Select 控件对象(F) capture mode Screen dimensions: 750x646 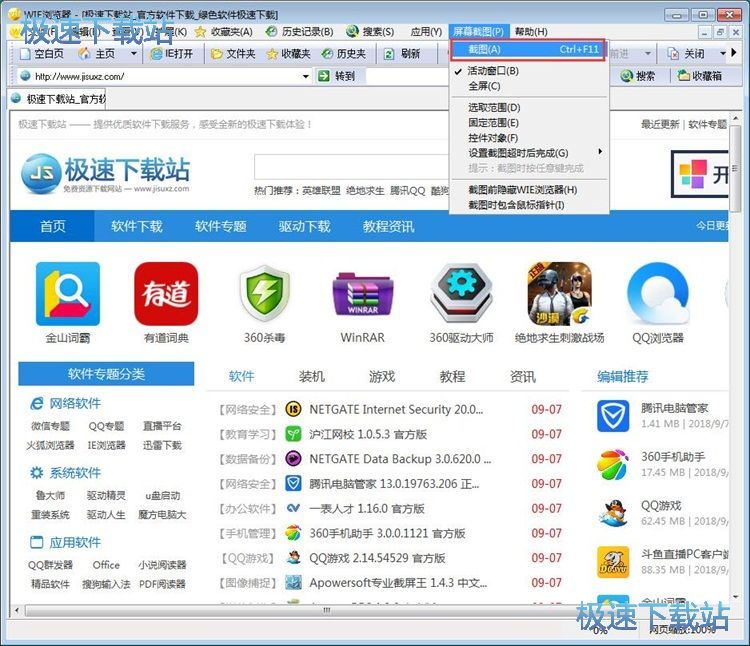click(x=493, y=138)
